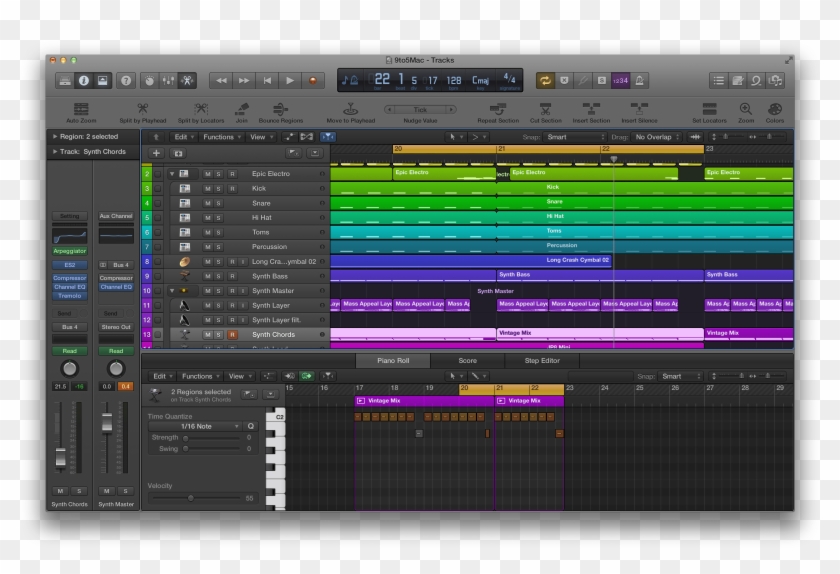This screenshot has height=574, width=840.
Task: Click the Arpeggiator MIDI FX slot
Action: point(70,251)
